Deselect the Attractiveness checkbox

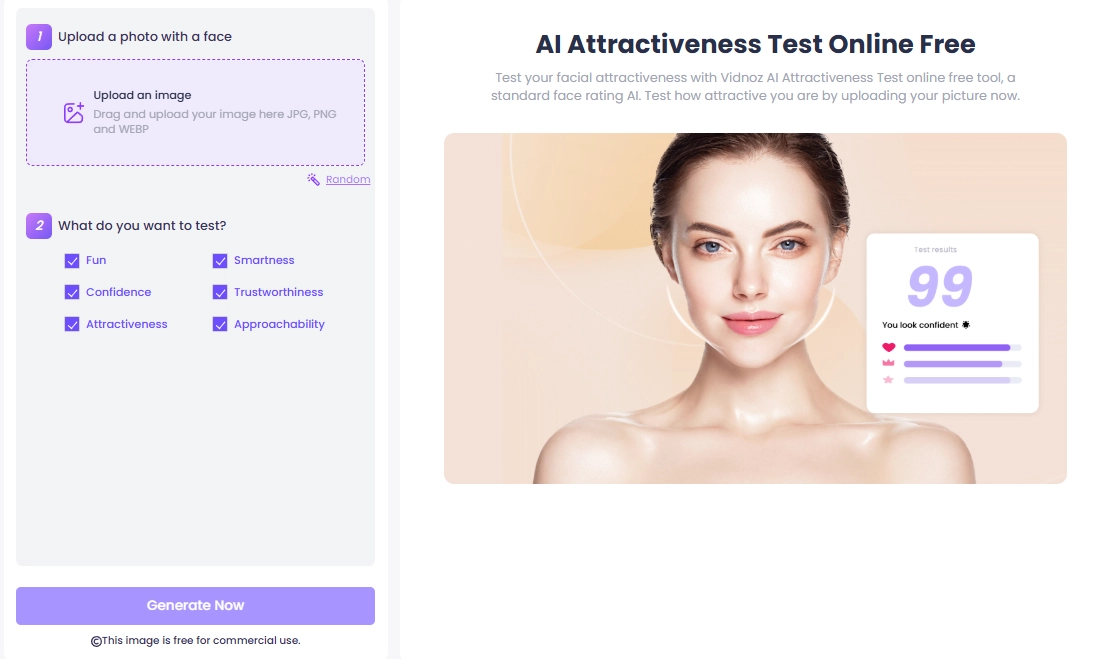[x=72, y=325]
